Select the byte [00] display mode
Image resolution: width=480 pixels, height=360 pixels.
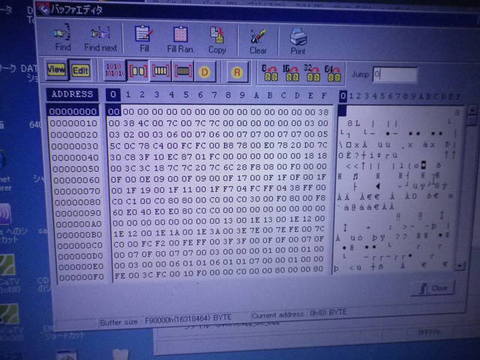point(138,71)
